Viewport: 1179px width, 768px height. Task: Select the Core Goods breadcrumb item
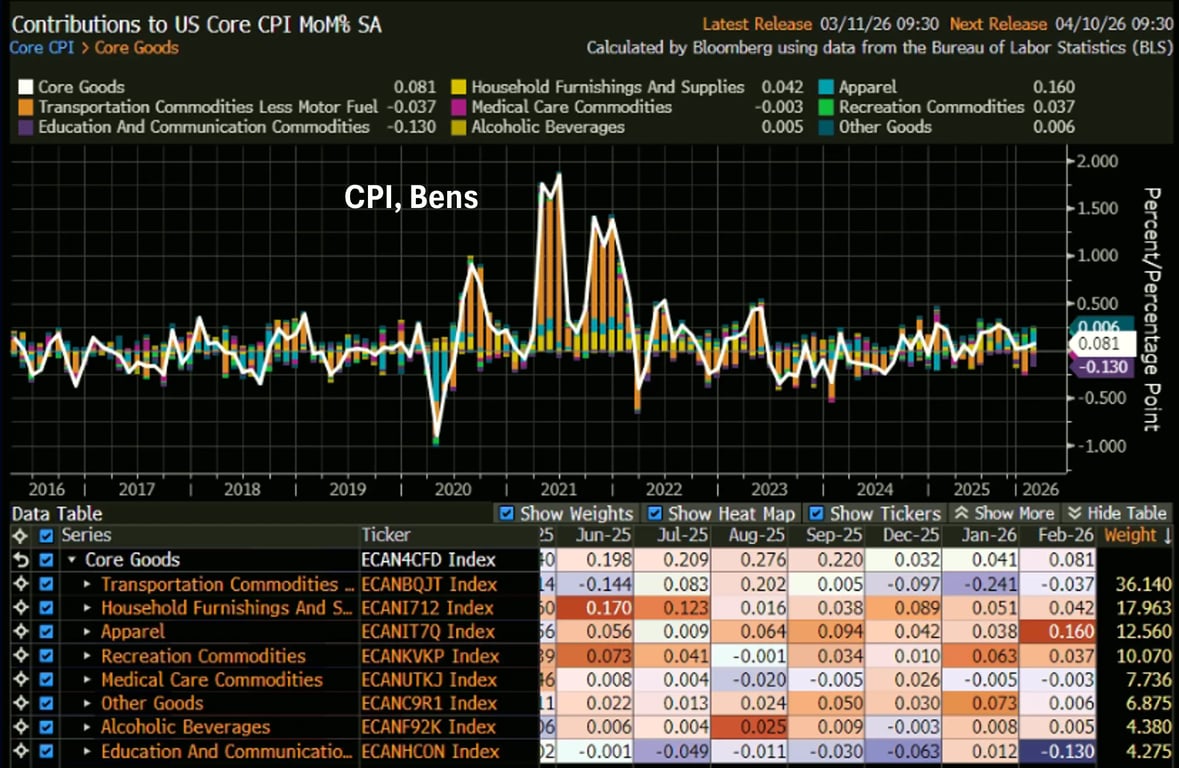pyautogui.click(x=137, y=47)
